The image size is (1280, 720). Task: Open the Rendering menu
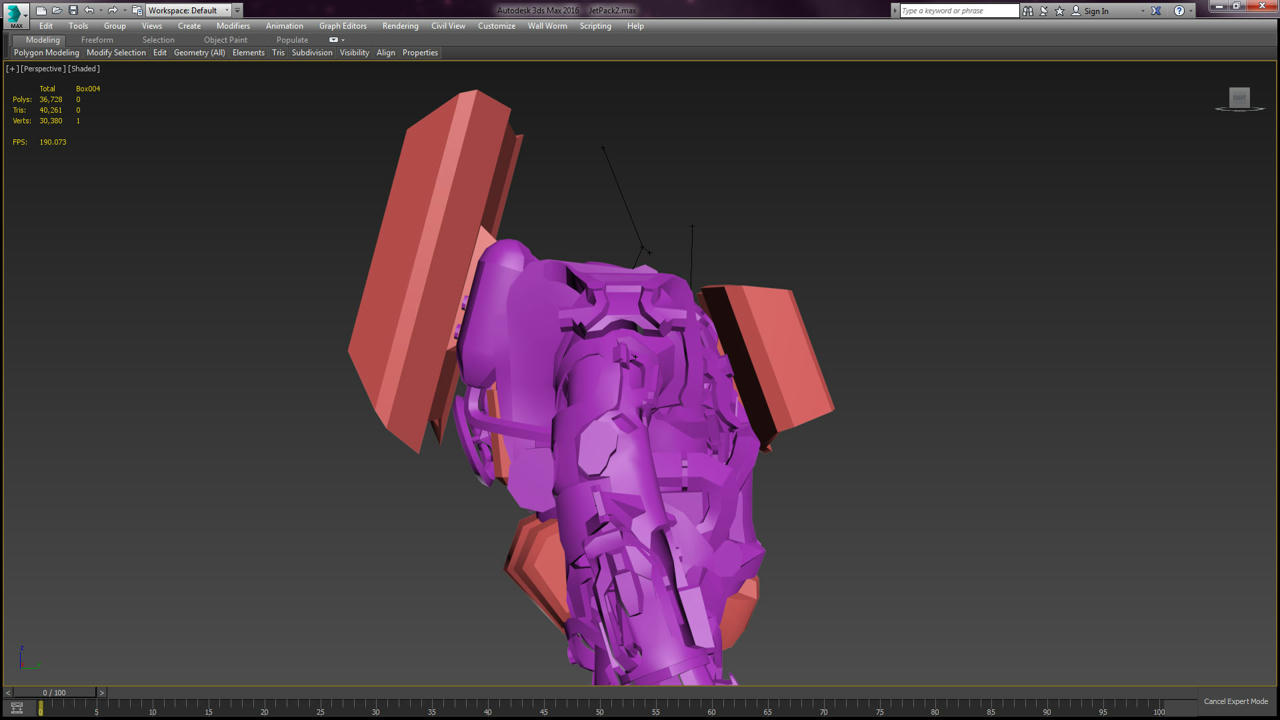400,26
